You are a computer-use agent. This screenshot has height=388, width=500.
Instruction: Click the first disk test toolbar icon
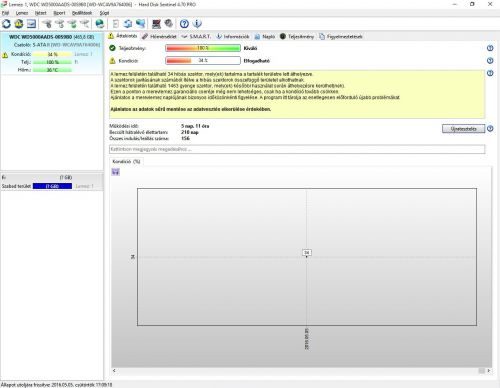[47, 24]
